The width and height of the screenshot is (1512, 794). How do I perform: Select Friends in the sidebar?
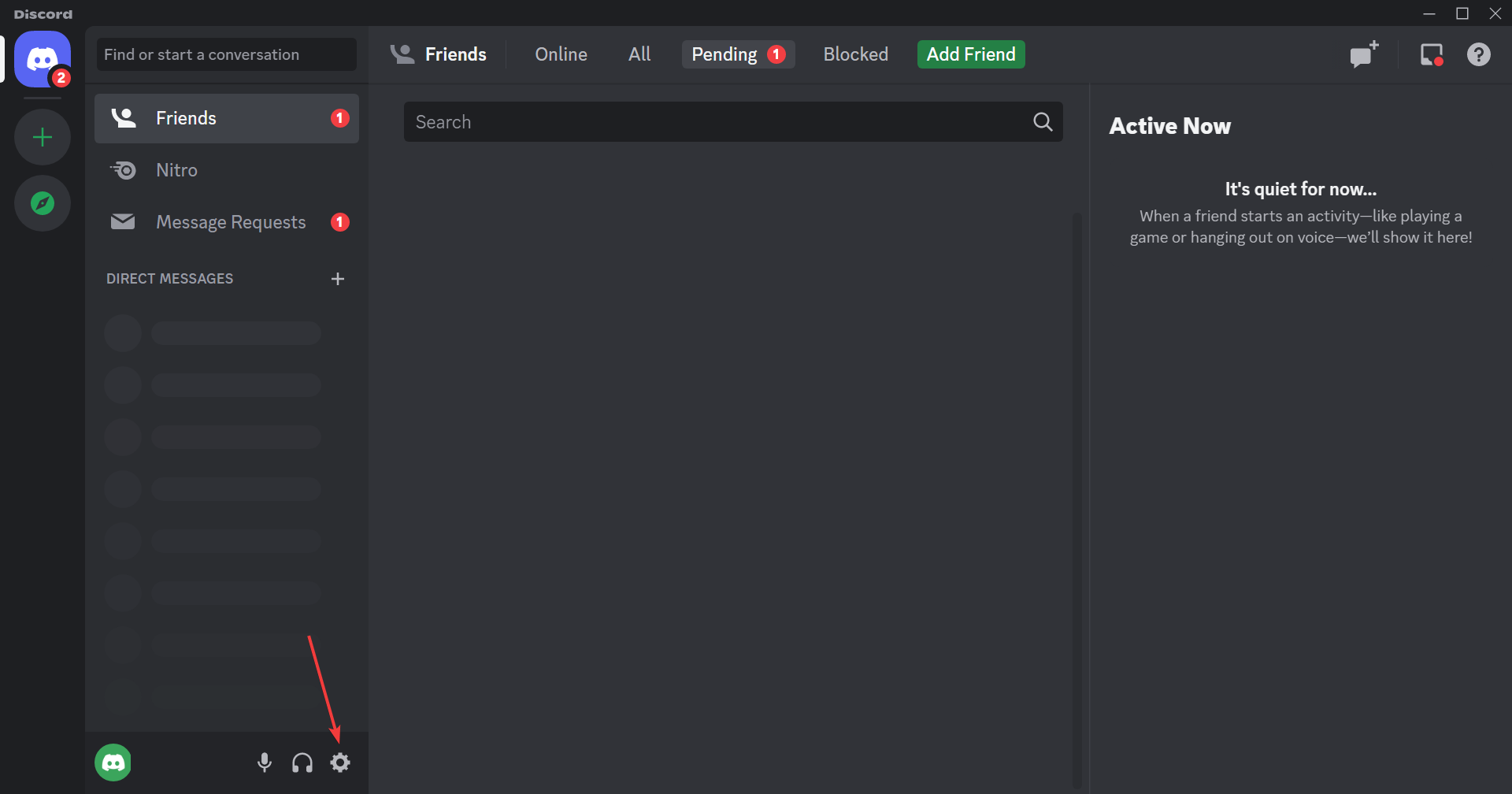[227, 118]
